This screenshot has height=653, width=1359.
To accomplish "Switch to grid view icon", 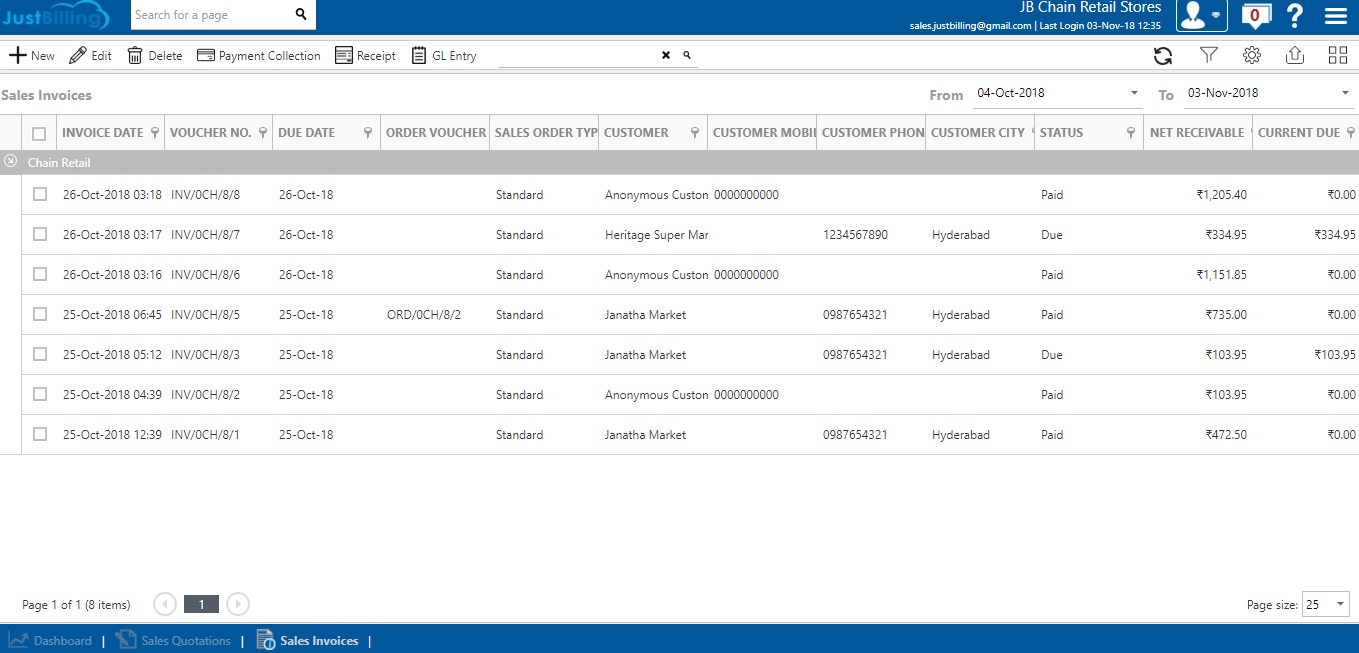I will (x=1338, y=56).
